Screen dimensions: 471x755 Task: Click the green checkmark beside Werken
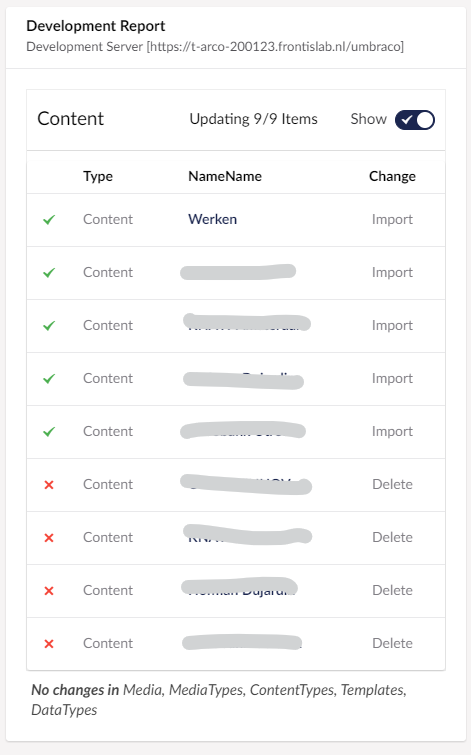[49, 220]
